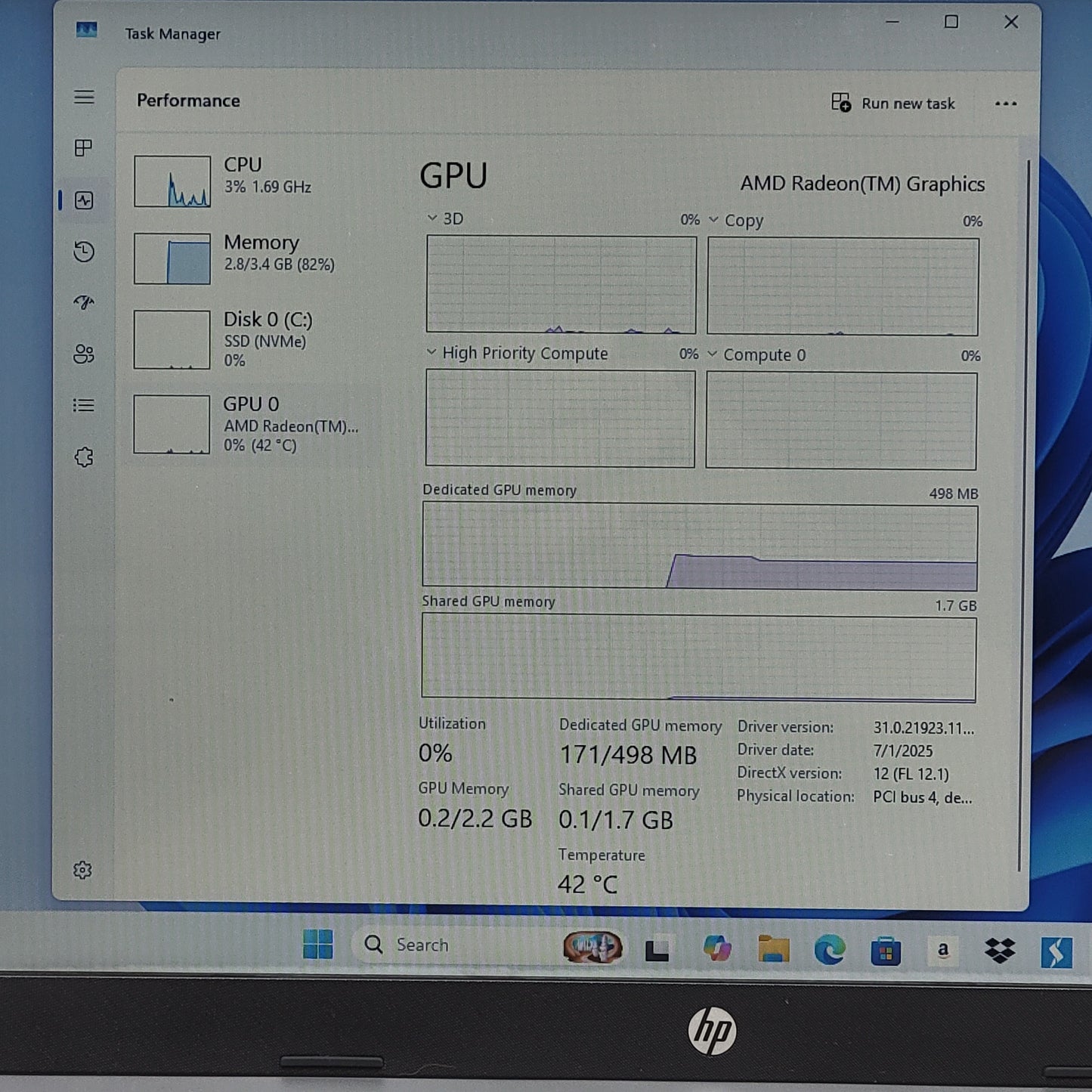Open the Compute 0 engine dropdown
1092x1092 pixels.
[712, 354]
